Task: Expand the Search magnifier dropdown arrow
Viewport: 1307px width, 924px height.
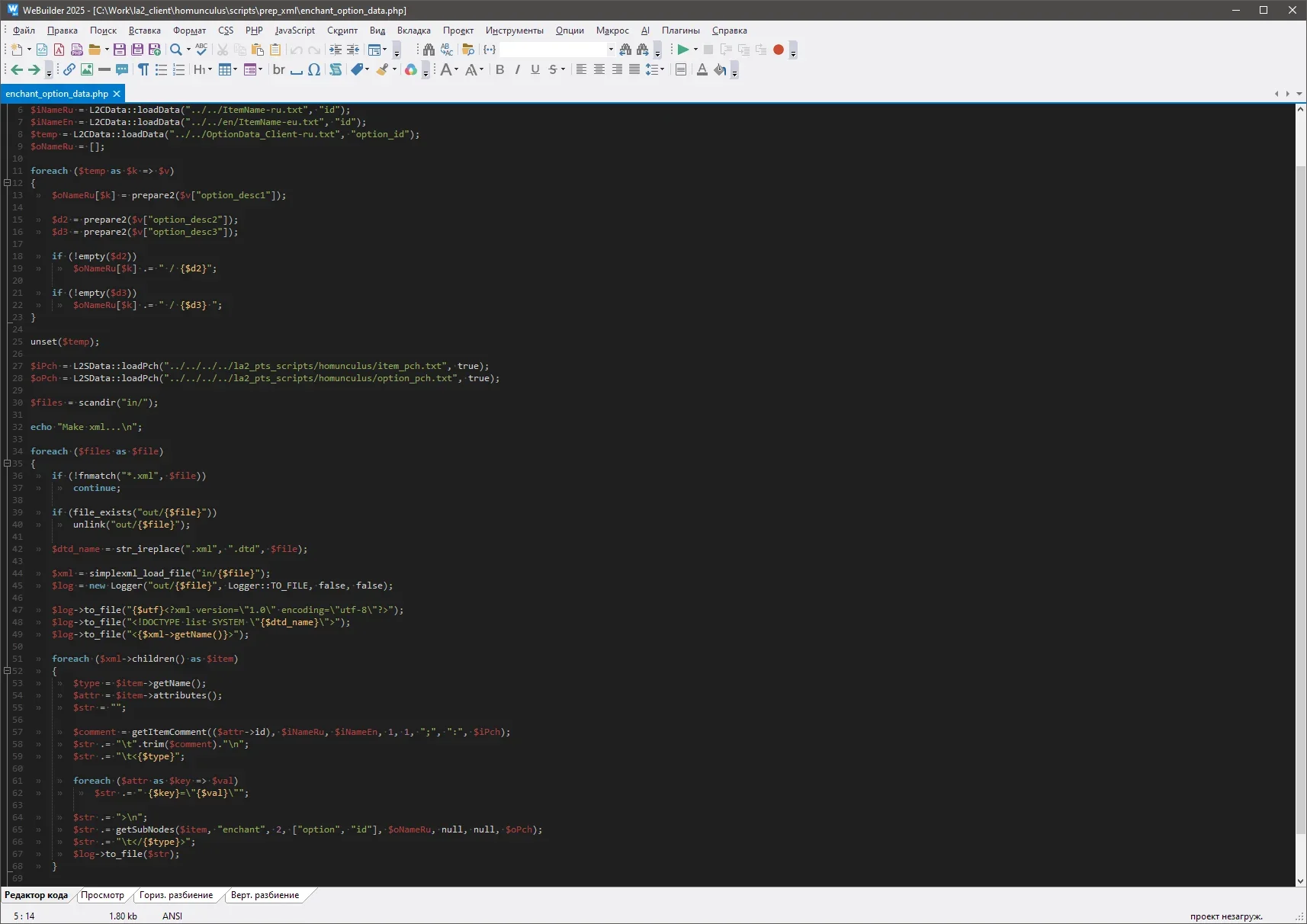Action: tap(188, 50)
